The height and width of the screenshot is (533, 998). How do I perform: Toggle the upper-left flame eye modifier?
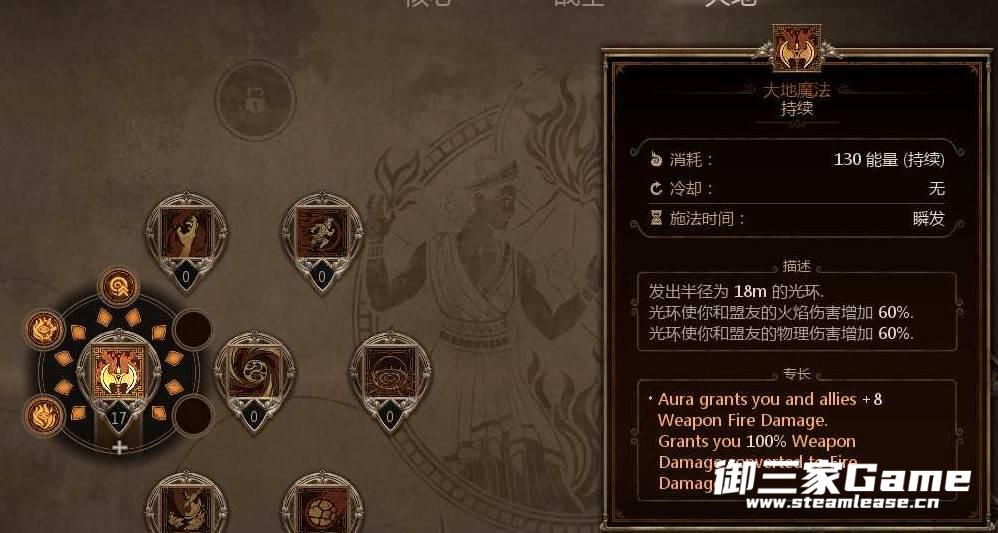45,330
